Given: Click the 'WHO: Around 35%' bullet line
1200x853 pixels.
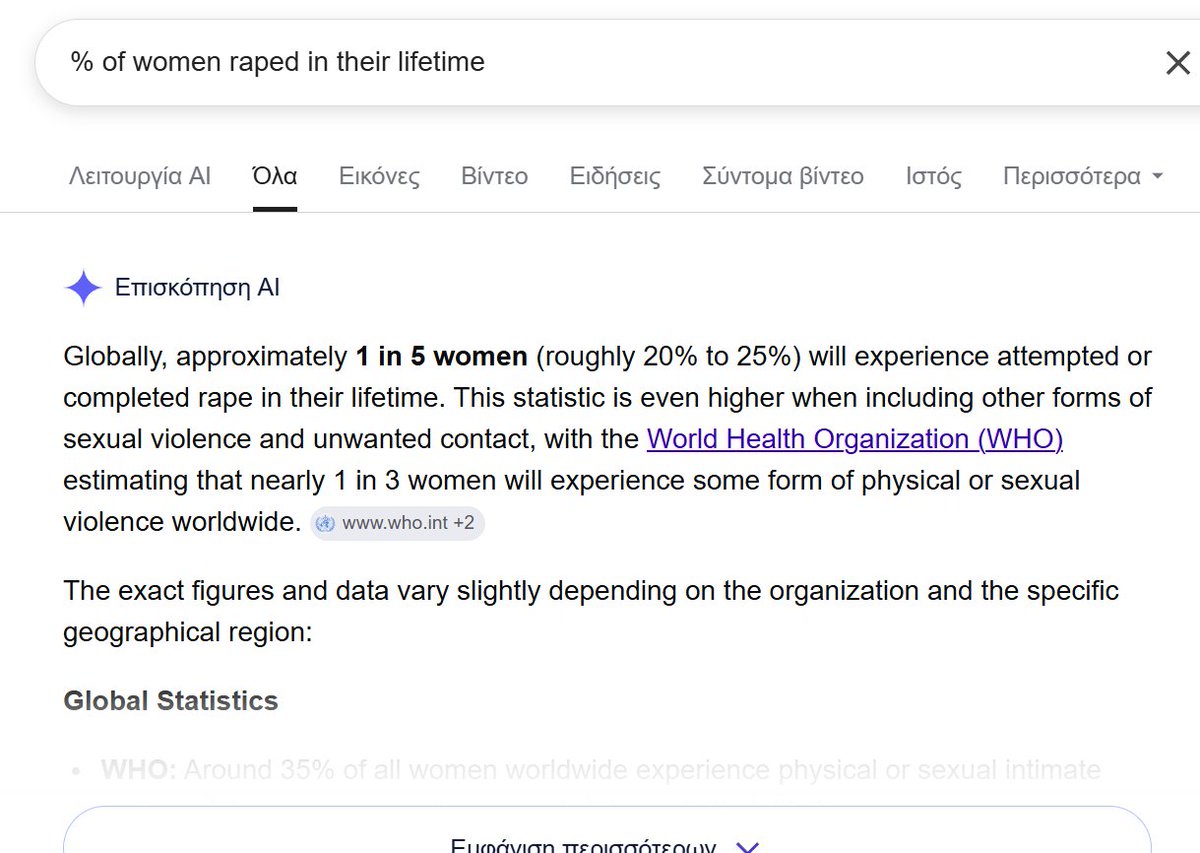Looking at the screenshot, I should click(x=600, y=770).
